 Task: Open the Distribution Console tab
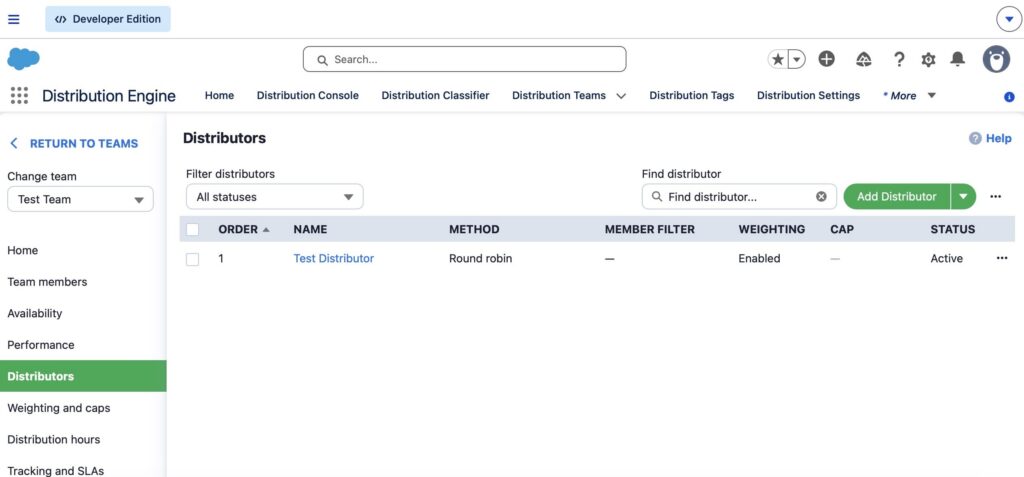tap(308, 95)
